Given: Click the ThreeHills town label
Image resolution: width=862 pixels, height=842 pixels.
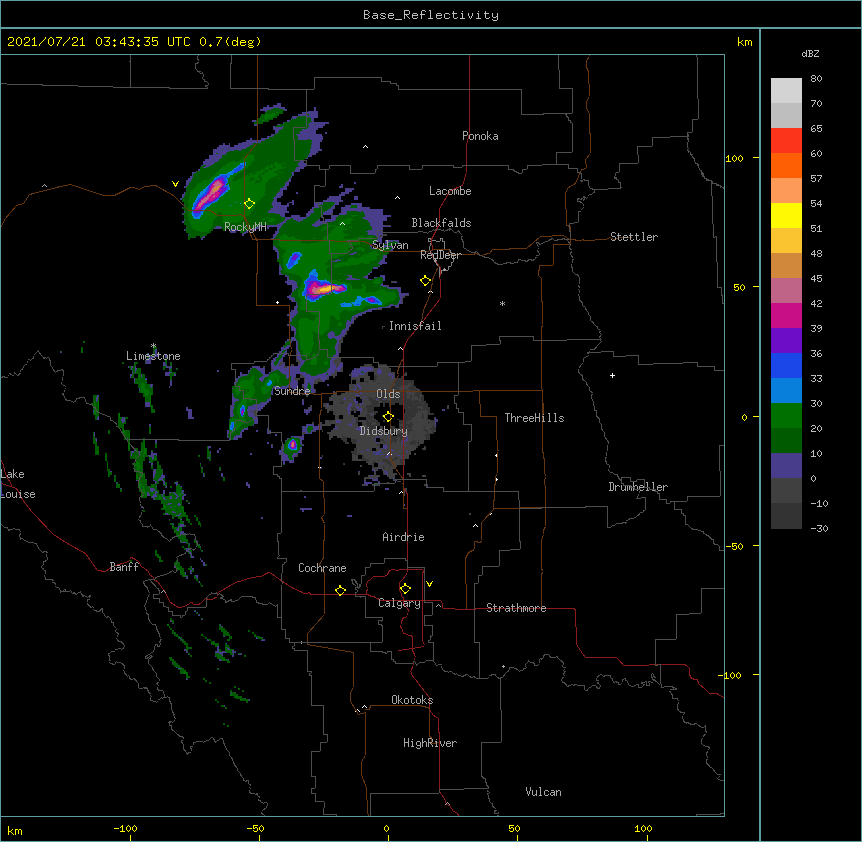Looking at the screenshot, I should point(534,418).
